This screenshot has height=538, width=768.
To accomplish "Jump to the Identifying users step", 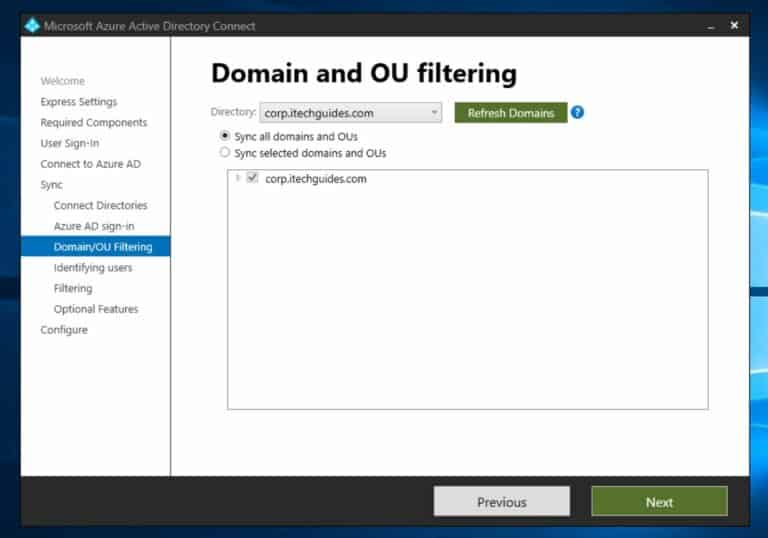I will 93,268.
